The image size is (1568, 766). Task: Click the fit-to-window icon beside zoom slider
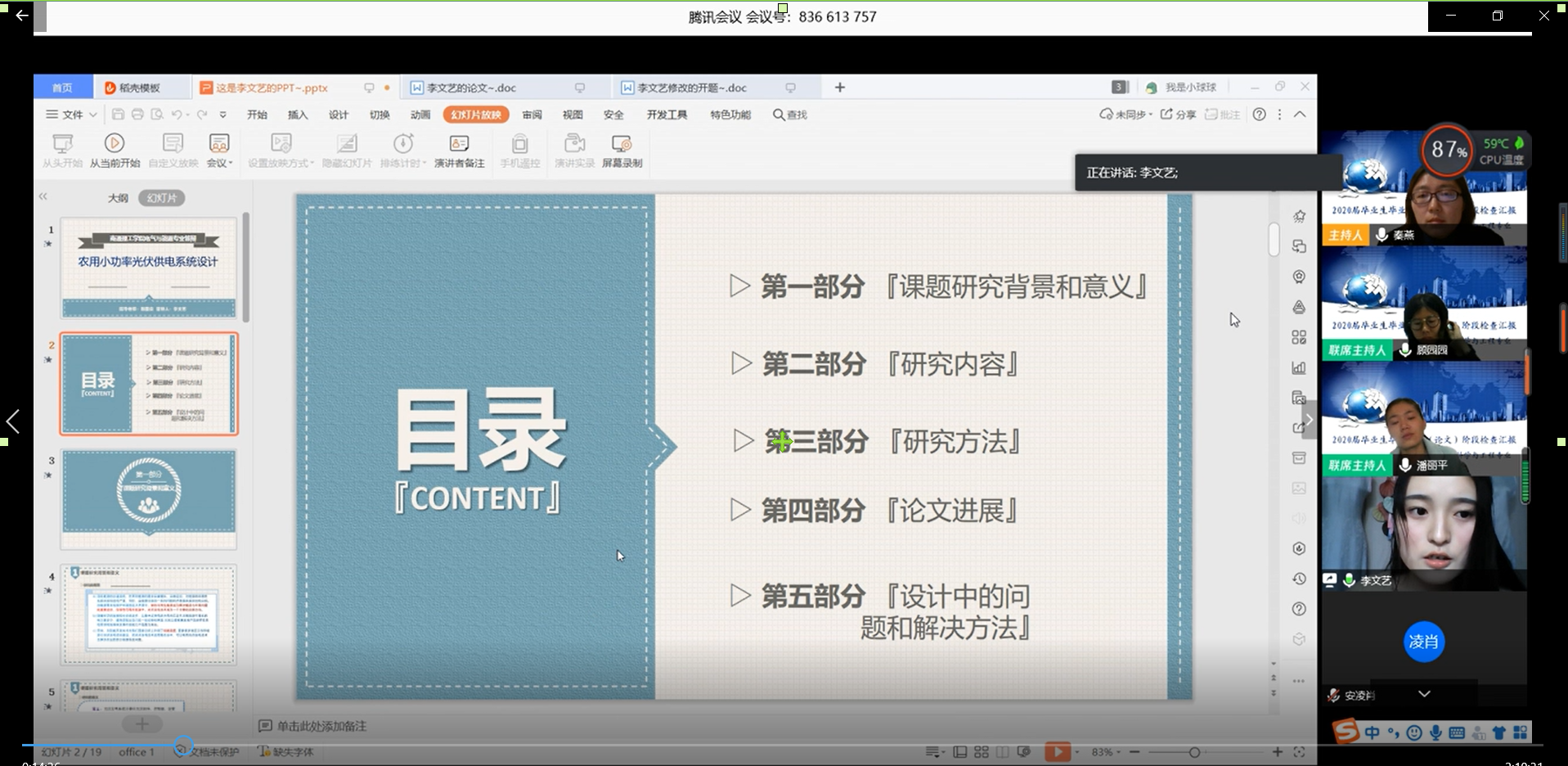click(x=1299, y=751)
